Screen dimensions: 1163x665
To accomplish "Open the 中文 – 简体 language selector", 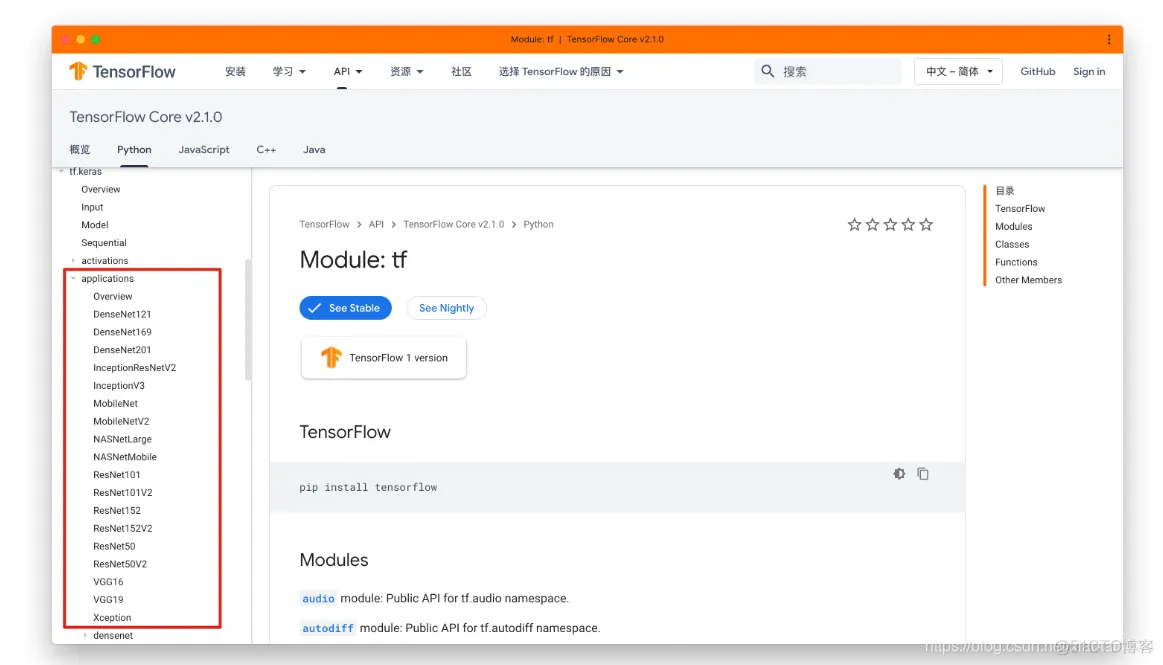I will [x=958, y=71].
